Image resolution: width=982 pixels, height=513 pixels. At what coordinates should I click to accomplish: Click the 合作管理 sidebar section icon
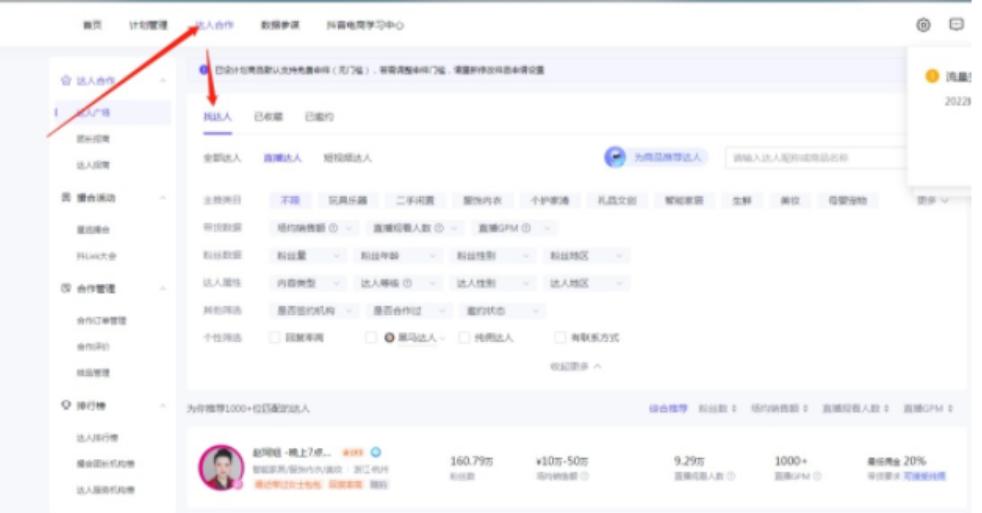66,288
